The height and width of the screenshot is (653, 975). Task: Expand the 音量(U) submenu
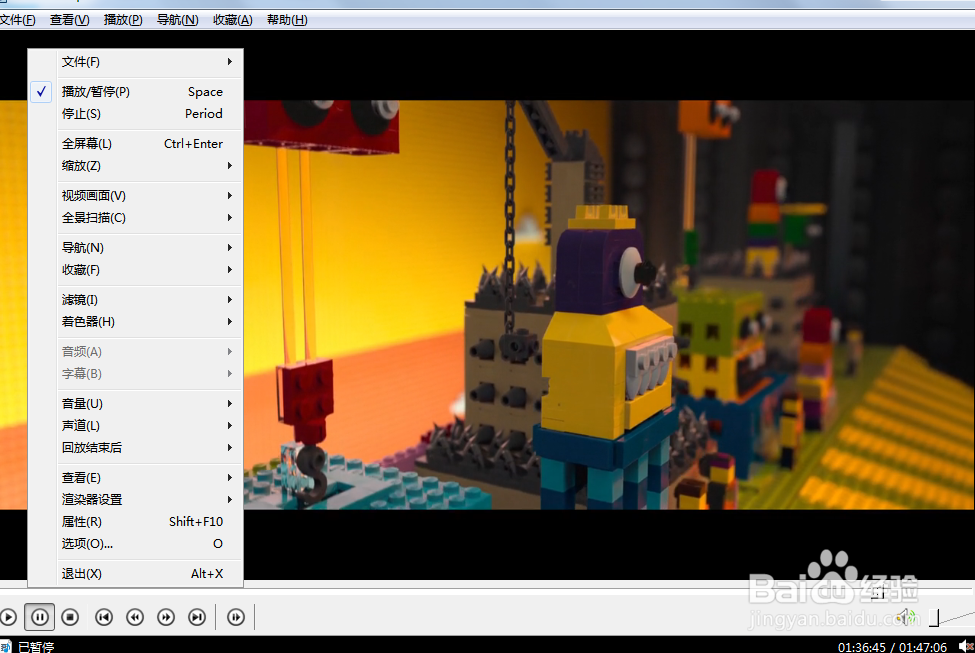point(136,404)
